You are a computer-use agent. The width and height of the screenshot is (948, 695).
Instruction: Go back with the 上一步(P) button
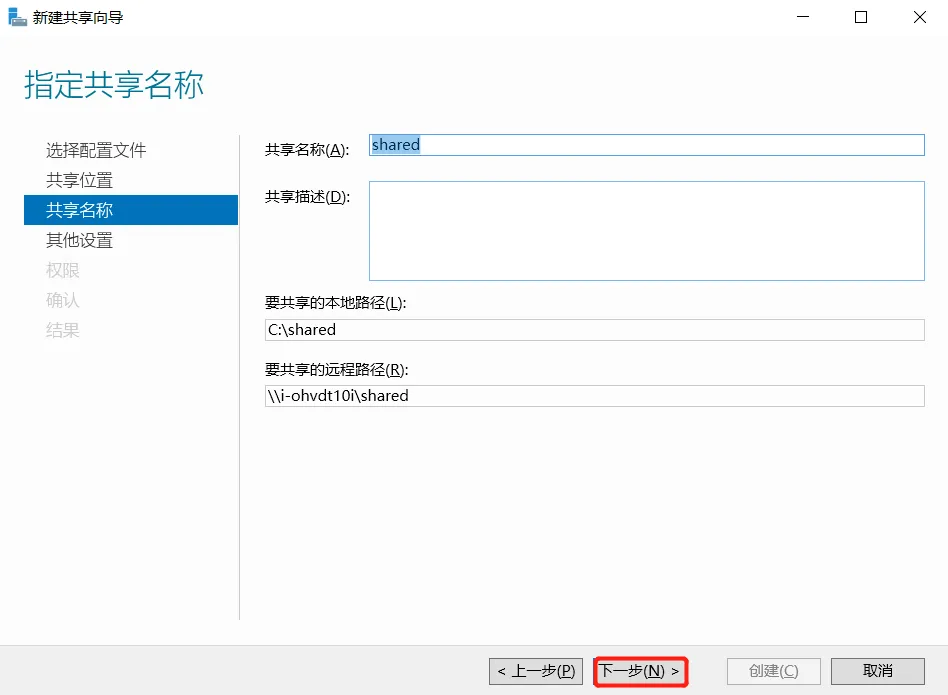tap(535, 671)
